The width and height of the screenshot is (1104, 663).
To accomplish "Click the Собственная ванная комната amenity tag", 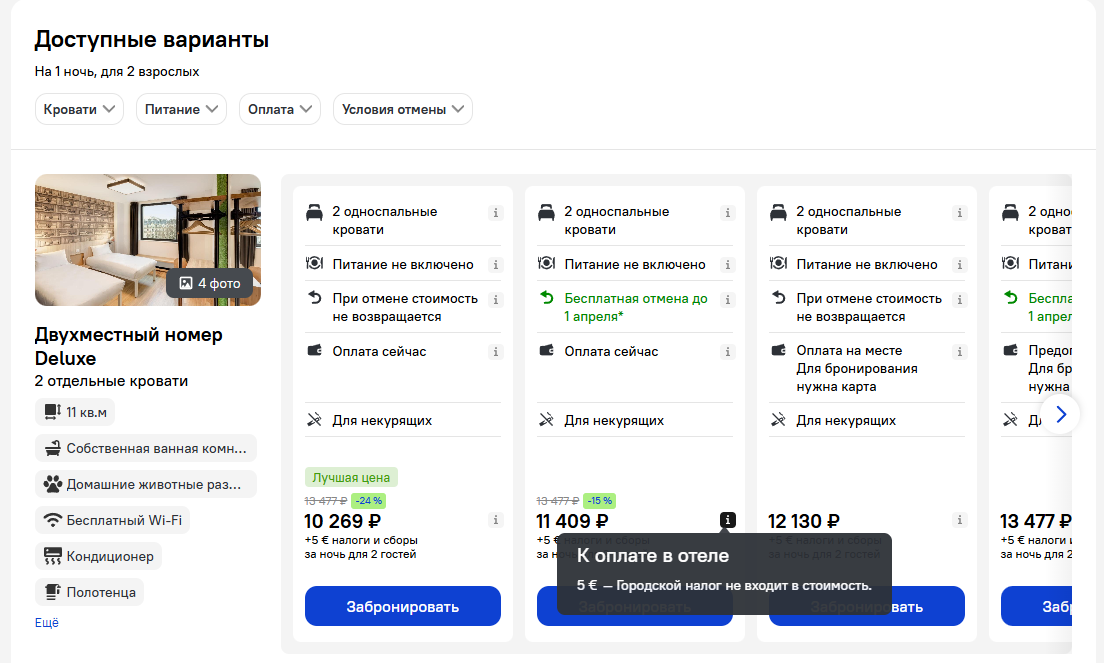I will coord(146,448).
